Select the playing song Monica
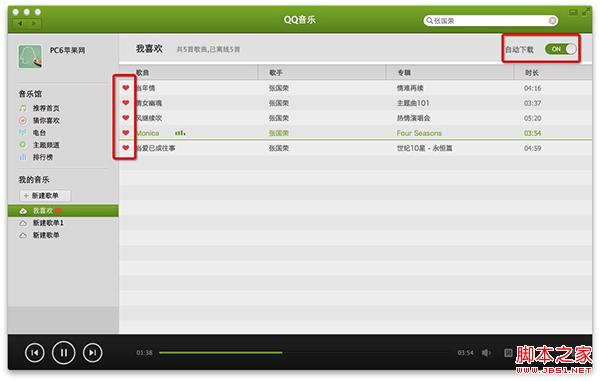 [148, 133]
